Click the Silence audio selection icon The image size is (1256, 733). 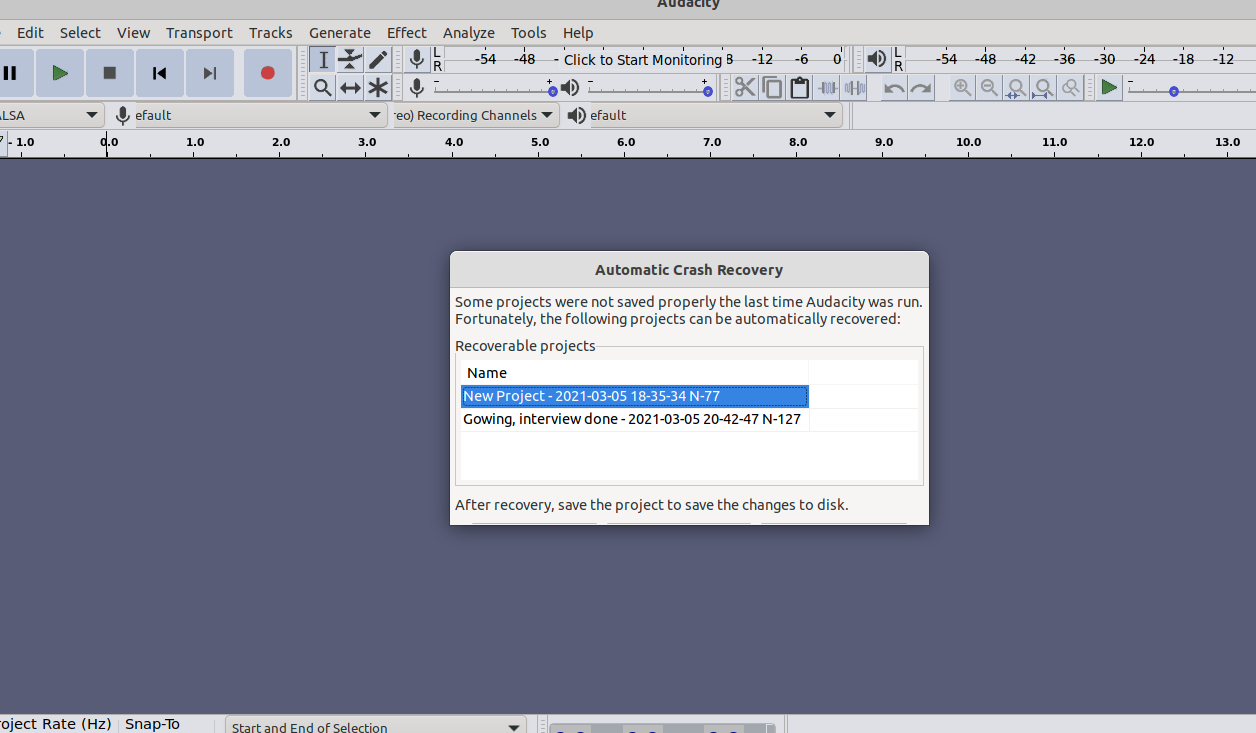click(x=854, y=88)
